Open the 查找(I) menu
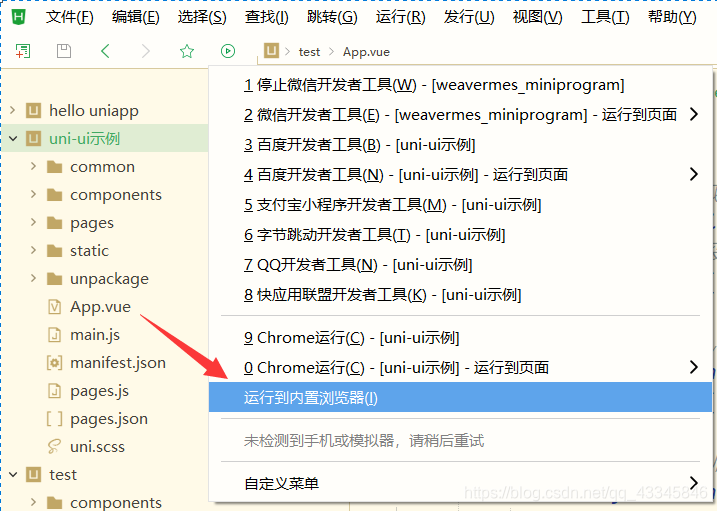The width and height of the screenshot is (717, 511). pyautogui.click(x=267, y=17)
